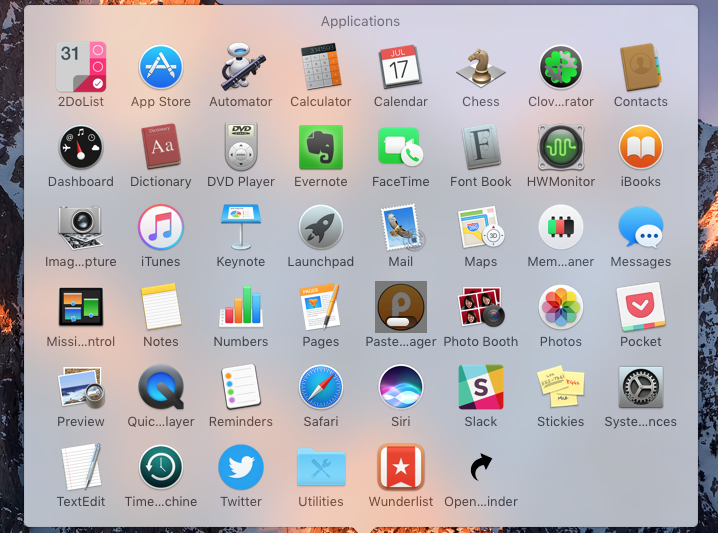Open the Contacts address book
Viewport: 718px width, 533px height.
pyautogui.click(x=641, y=67)
